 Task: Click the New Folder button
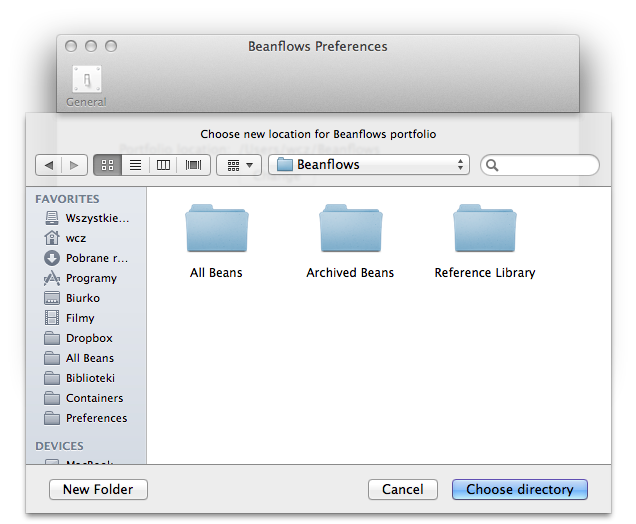(98, 490)
